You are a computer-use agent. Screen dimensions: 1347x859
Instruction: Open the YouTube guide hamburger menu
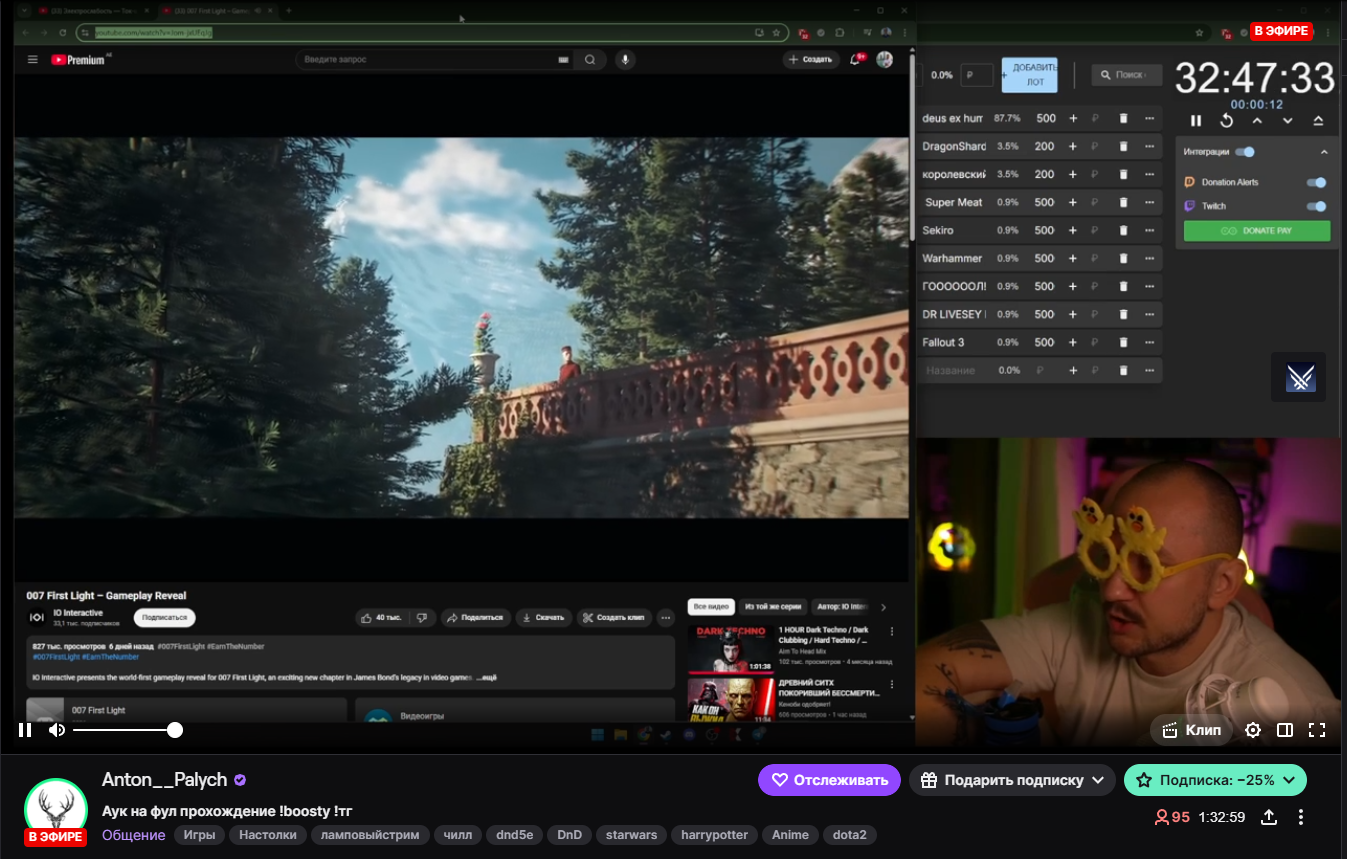coord(33,60)
